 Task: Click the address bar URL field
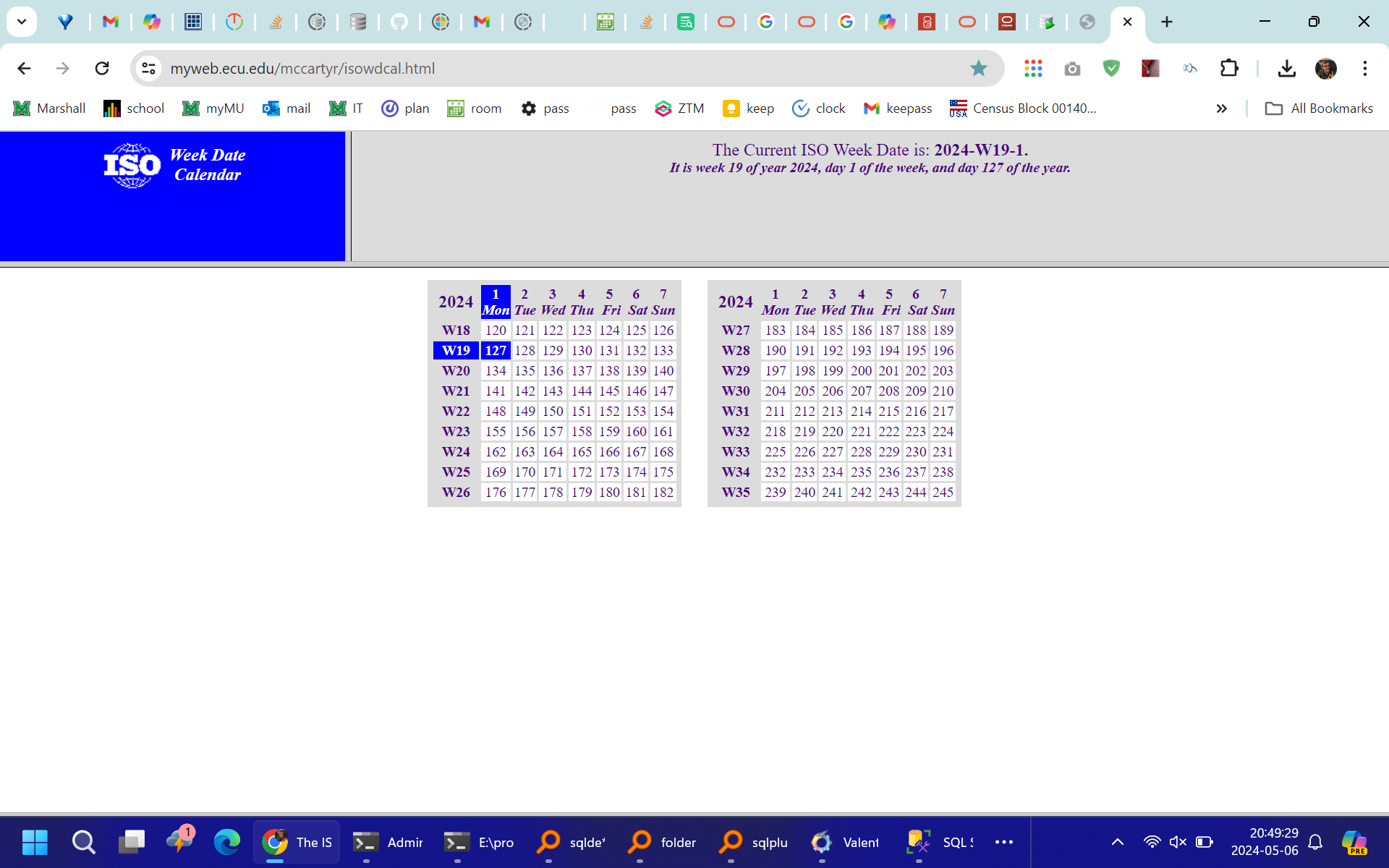tap(506, 68)
